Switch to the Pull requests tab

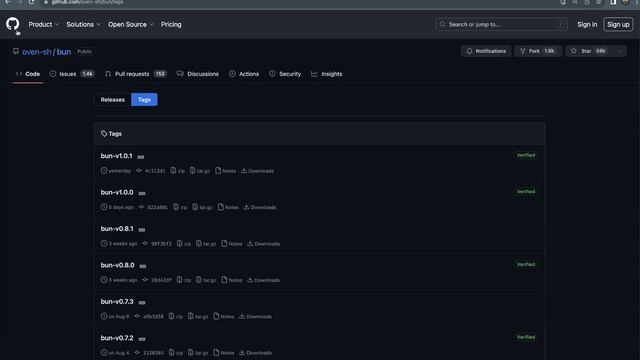pyautogui.click(x=136, y=74)
